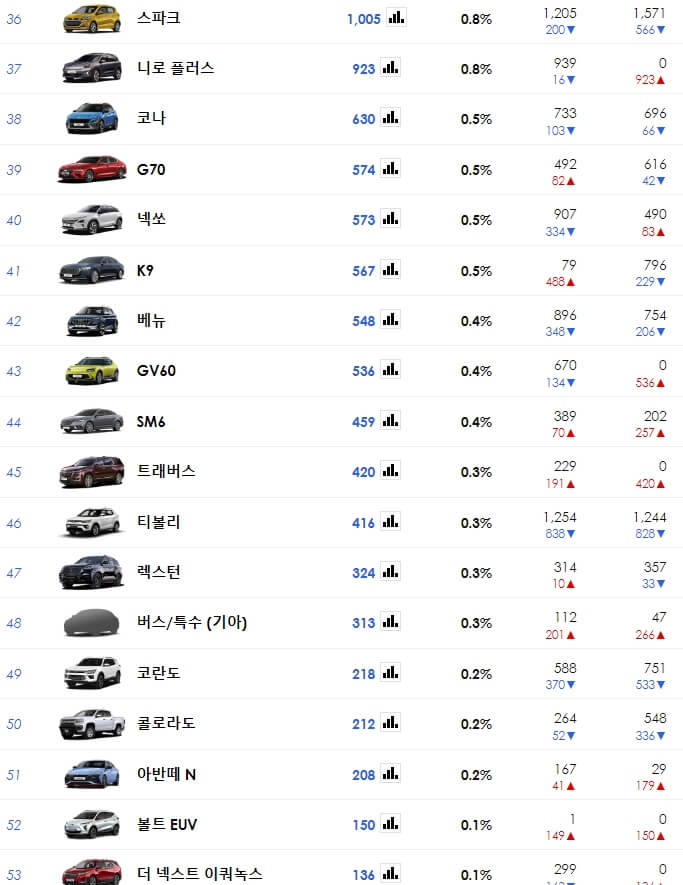This screenshot has height=885, width=683.
Task: Open the bar chart icon for 아반떼 N
Action: (x=390, y=773)
